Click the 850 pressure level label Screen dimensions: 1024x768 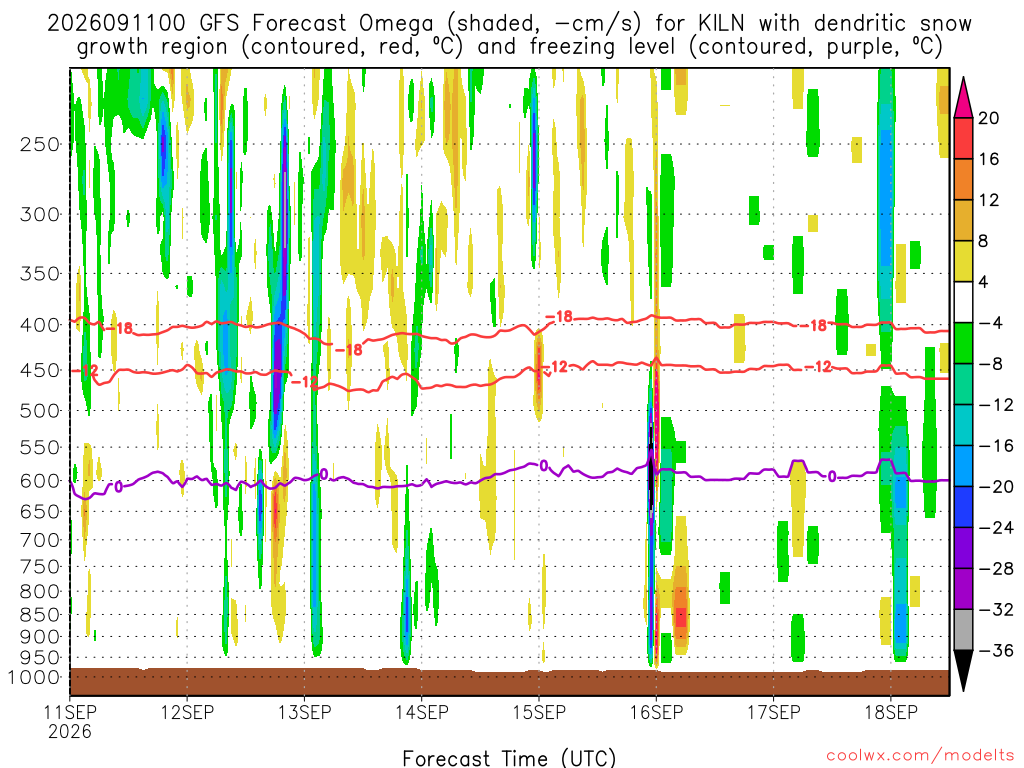coord(40,615)
